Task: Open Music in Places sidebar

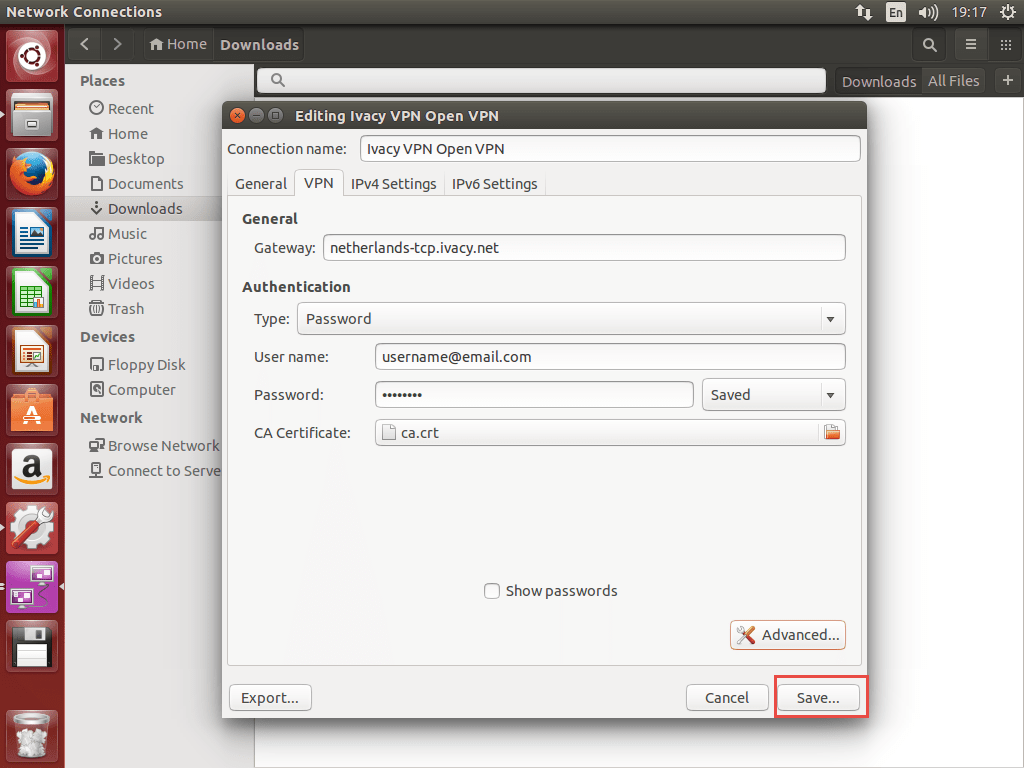Action: (x=118, y=234)
